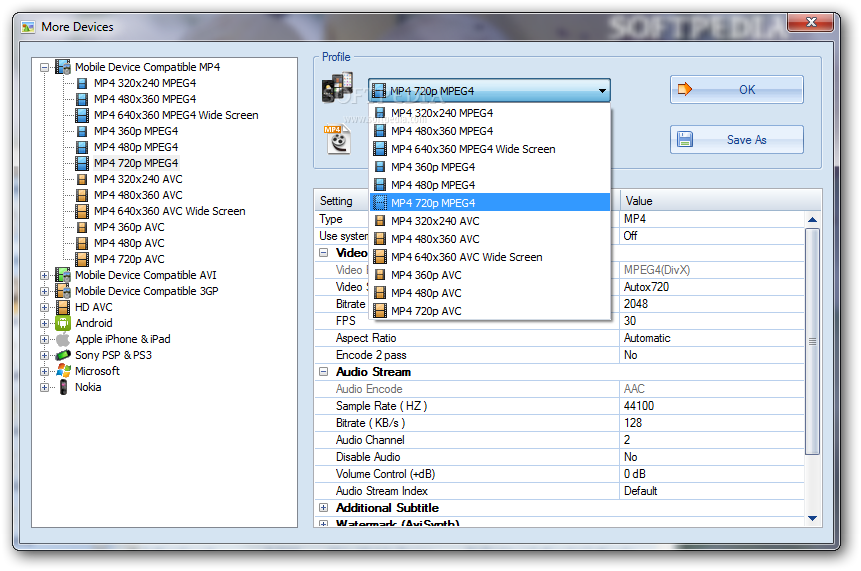Confirm with the OK button
This screenshot has height=571, width=861.
point(736,89)
